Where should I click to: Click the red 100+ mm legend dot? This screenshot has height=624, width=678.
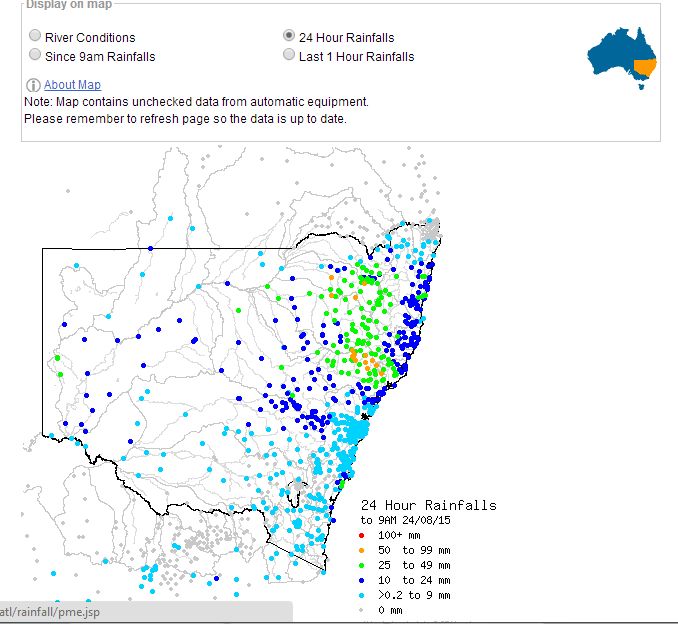click(365, 535)
